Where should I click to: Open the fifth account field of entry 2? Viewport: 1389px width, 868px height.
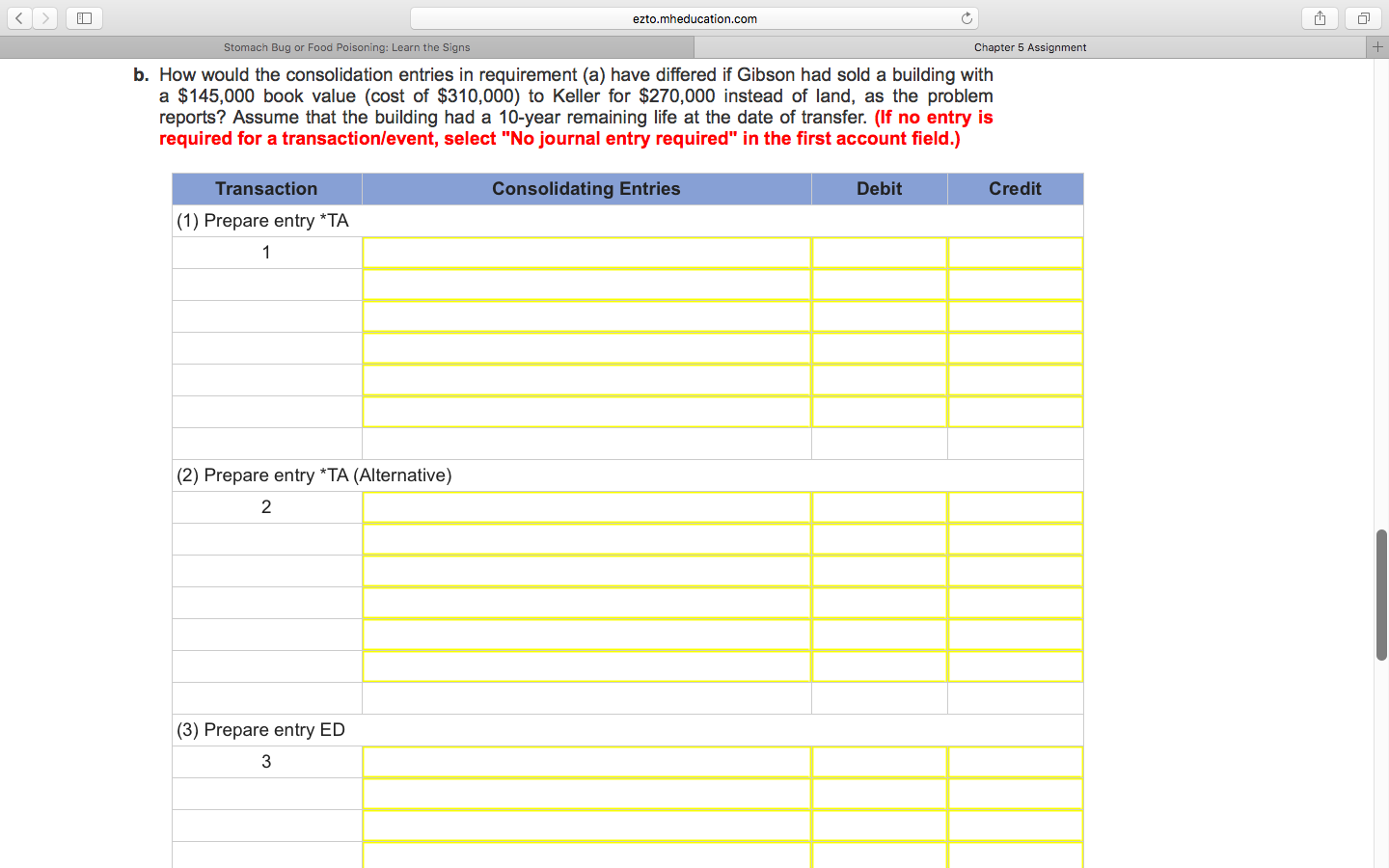click(586, 635)
